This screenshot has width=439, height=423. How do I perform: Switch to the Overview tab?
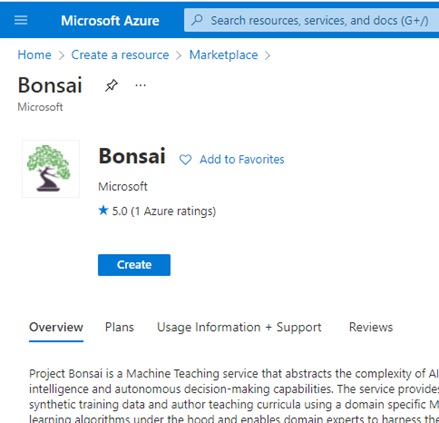pyautogui.click(x=56, y=327)
